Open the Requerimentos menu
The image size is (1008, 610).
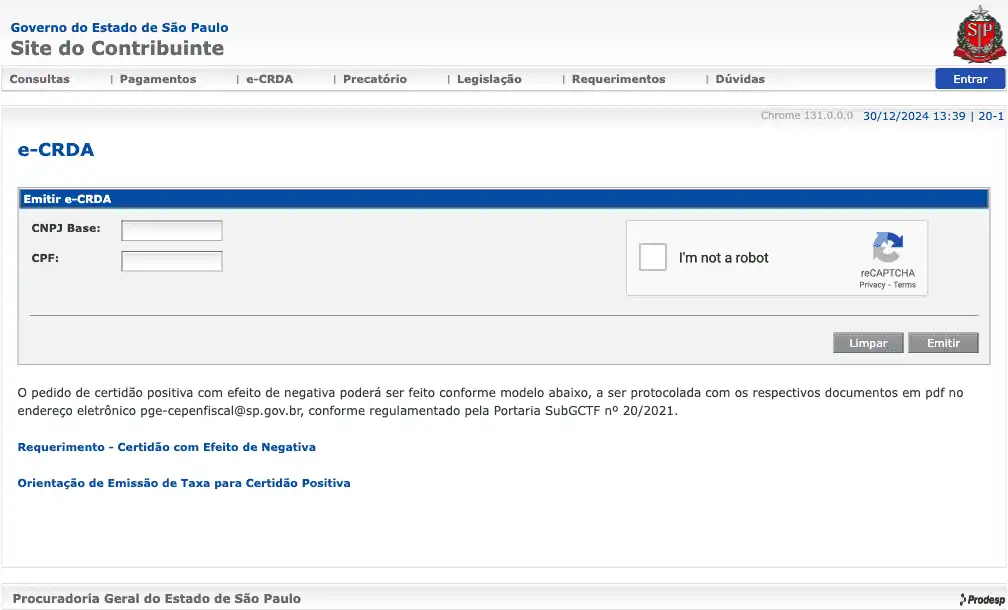tap(618, 79)
